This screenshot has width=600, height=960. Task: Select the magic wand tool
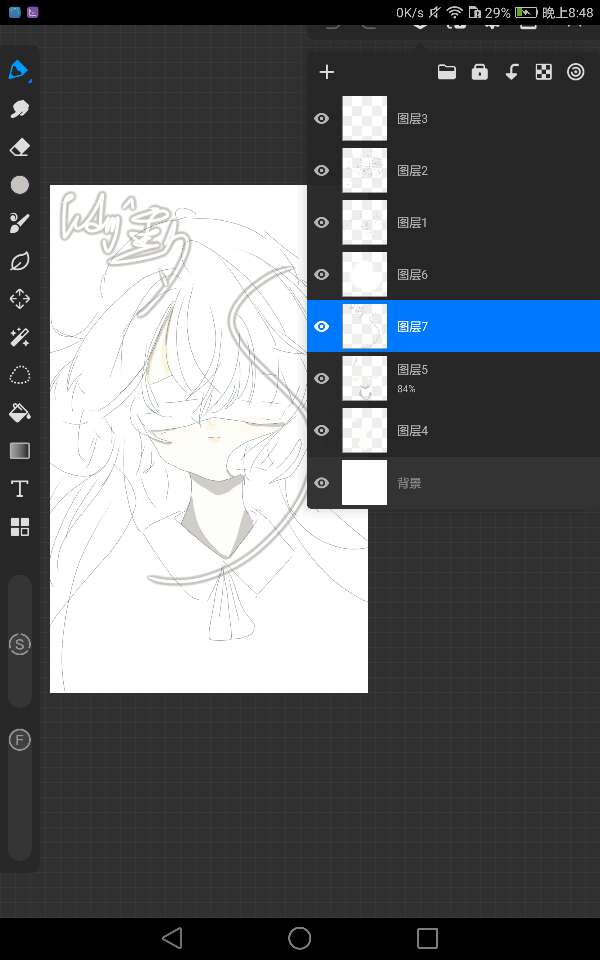[19, 337]
